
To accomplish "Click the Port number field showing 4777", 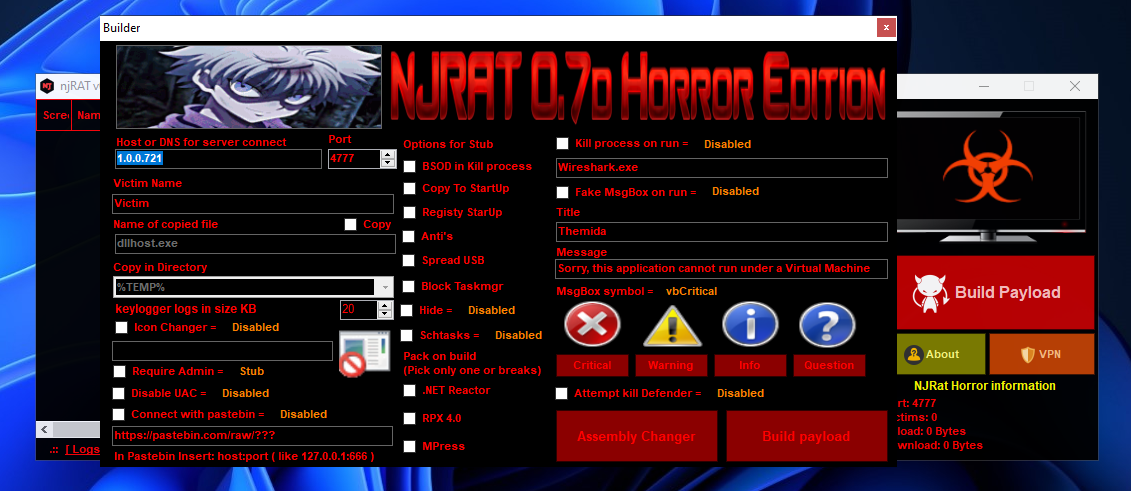I will click(x=354, y=159).
